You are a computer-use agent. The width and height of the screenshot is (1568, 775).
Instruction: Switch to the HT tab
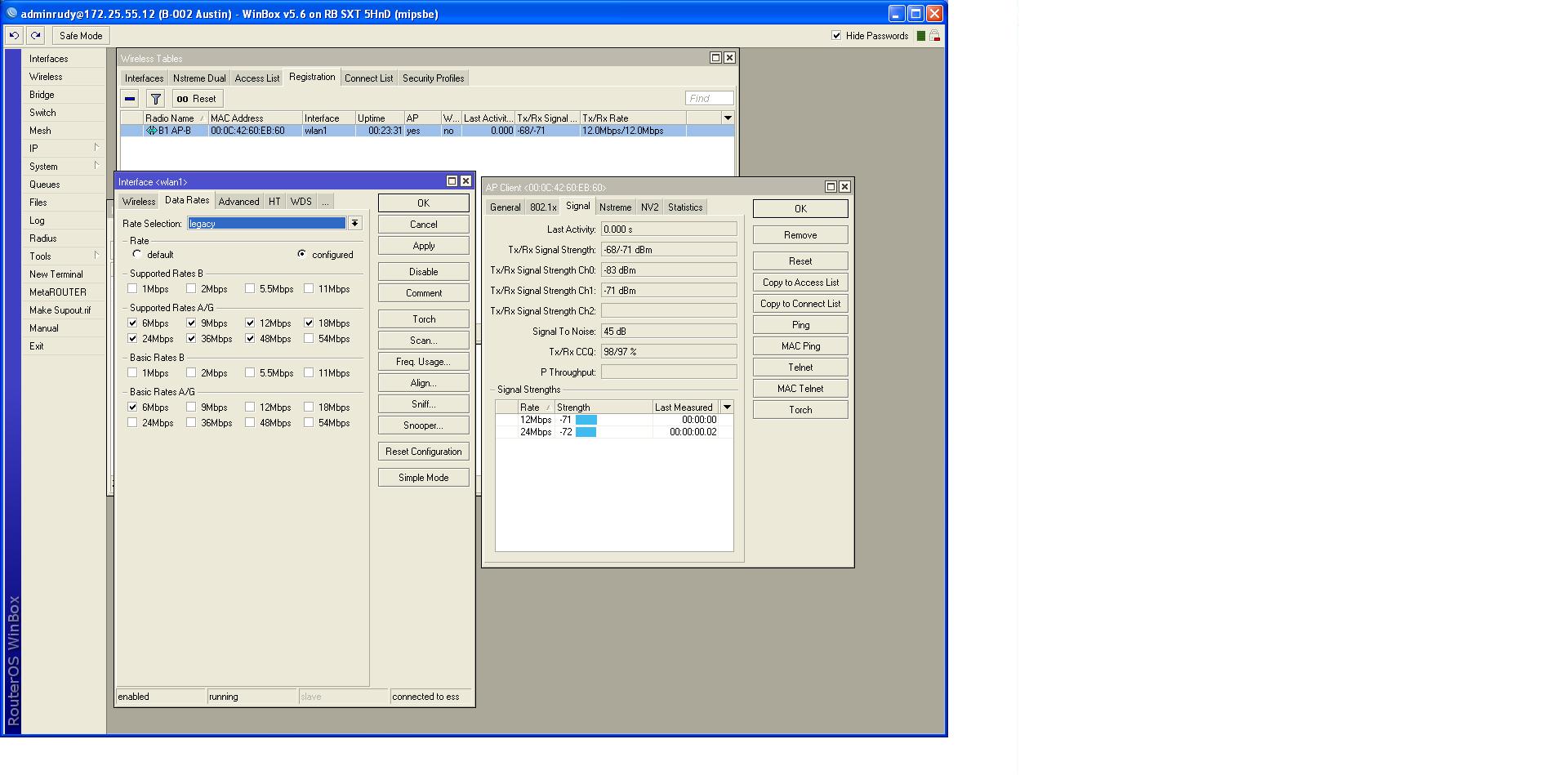click(274, 202)
